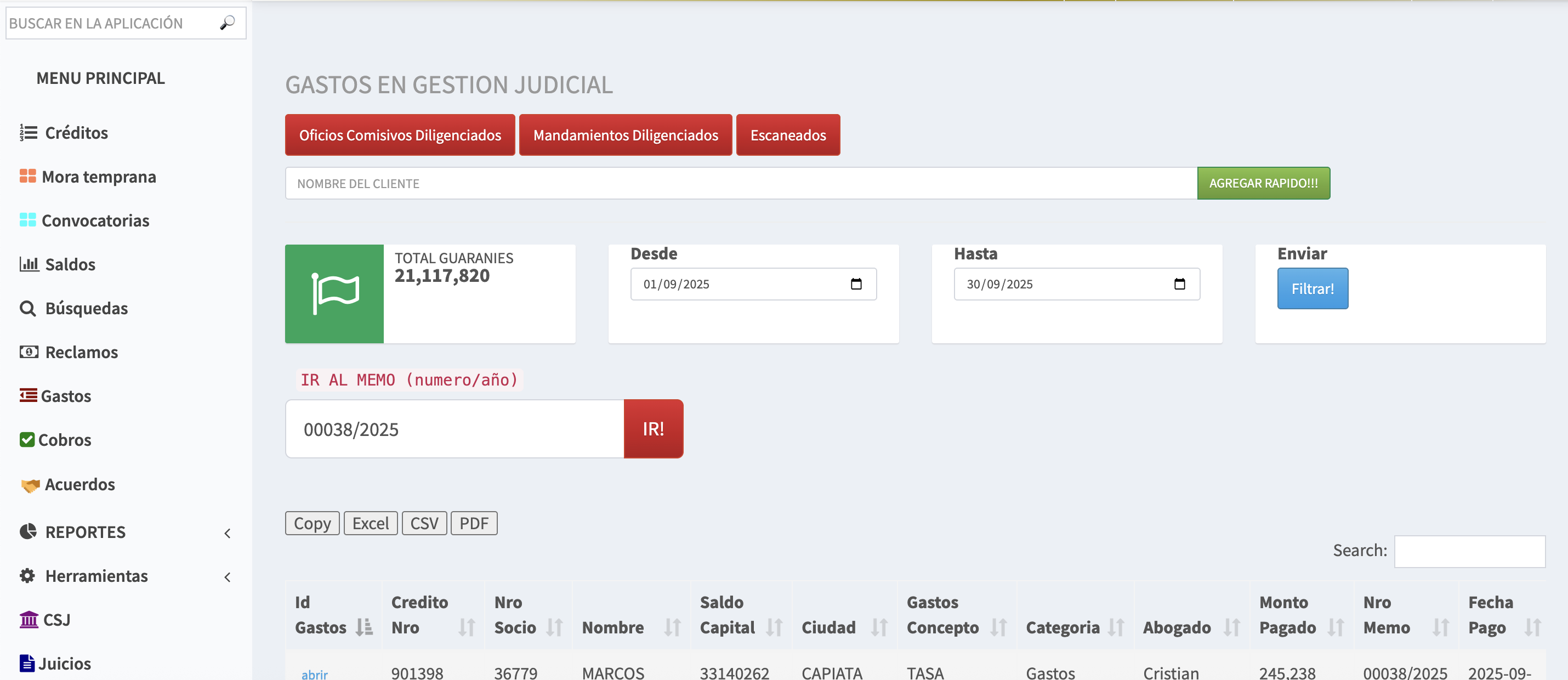Export table with the Excel button
This screenshot has width=1568, height=680.
tap(370, 523)
